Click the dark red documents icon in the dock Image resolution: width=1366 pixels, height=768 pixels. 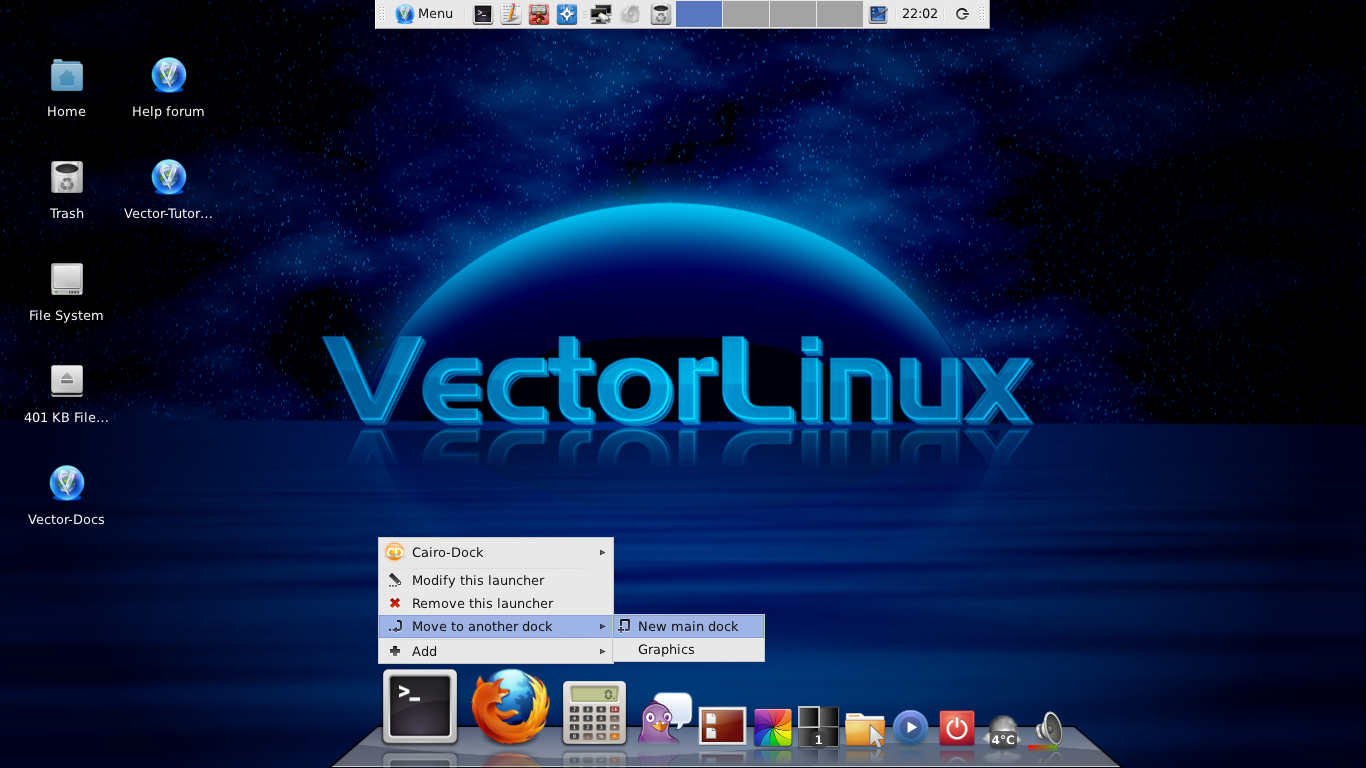(x=722, y=726)
